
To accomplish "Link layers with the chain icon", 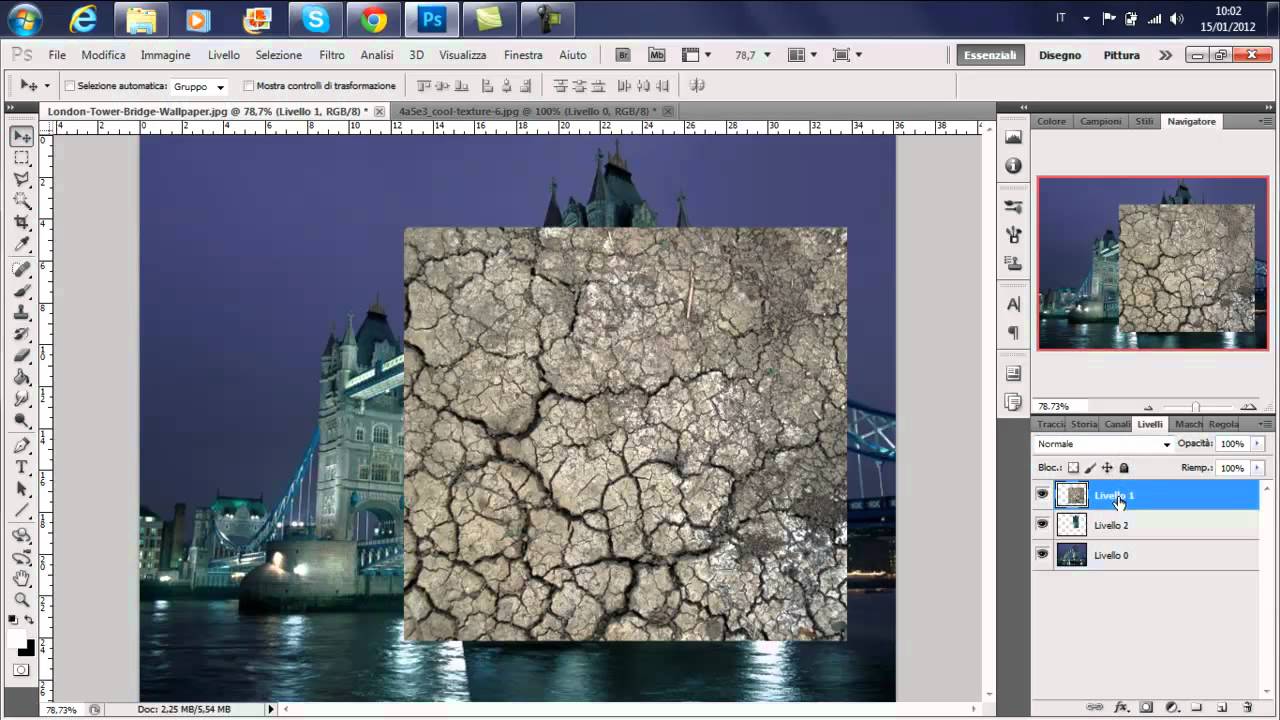I will pyautogui.click(x=1096, y=707).
